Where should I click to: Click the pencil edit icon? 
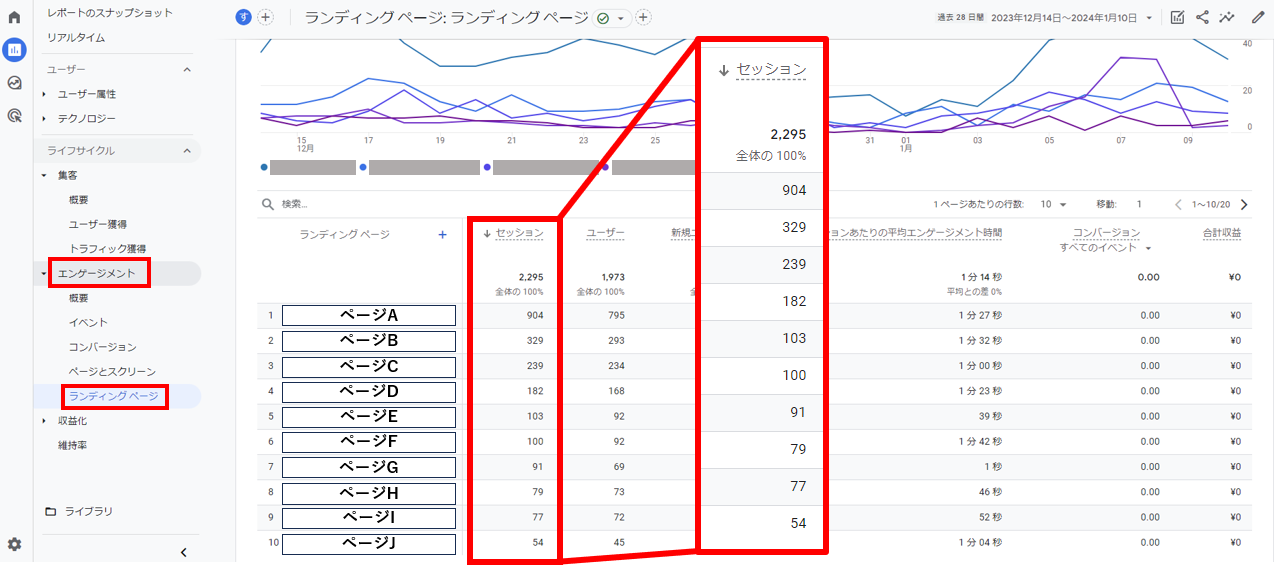[1257, 17]
